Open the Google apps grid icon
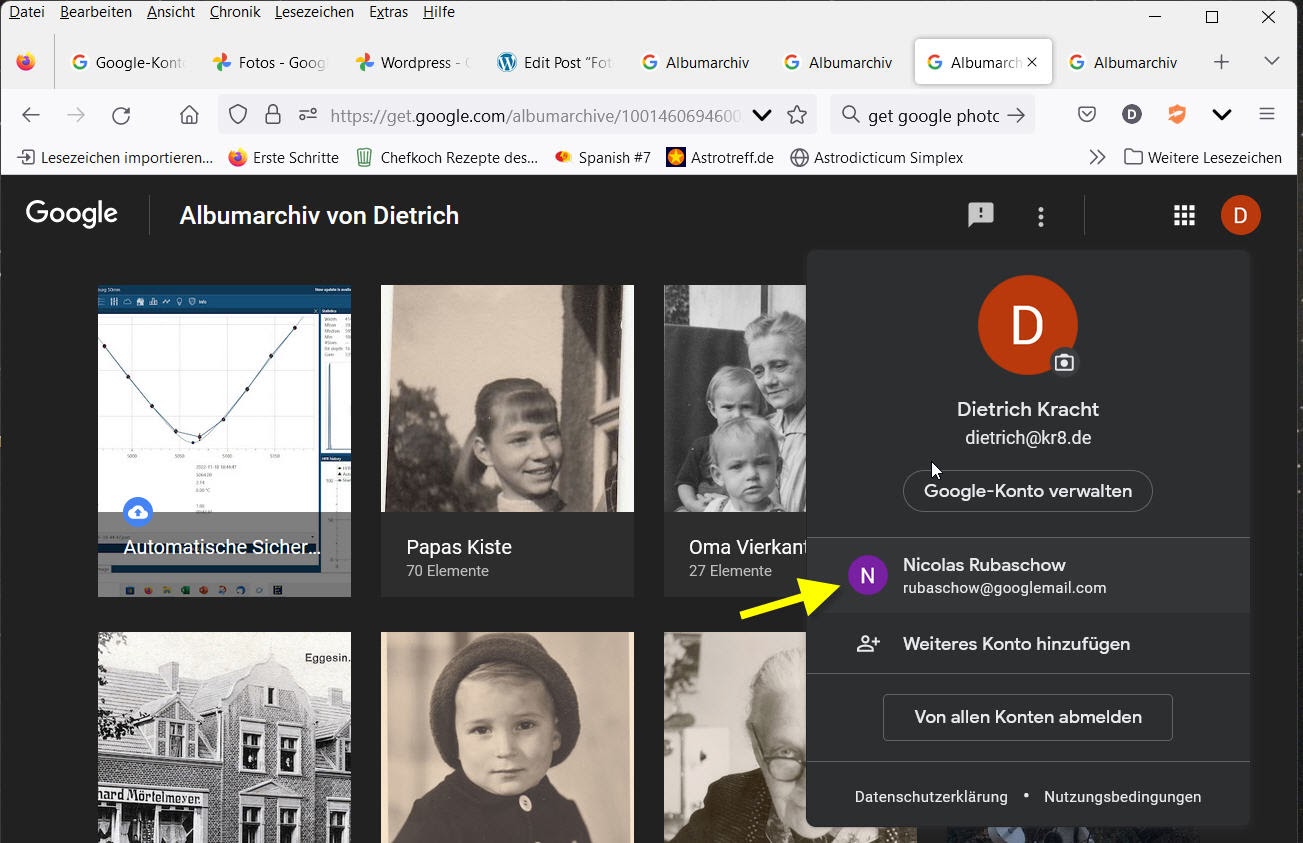This screenshot has width=1303, height=843. 1184,215
